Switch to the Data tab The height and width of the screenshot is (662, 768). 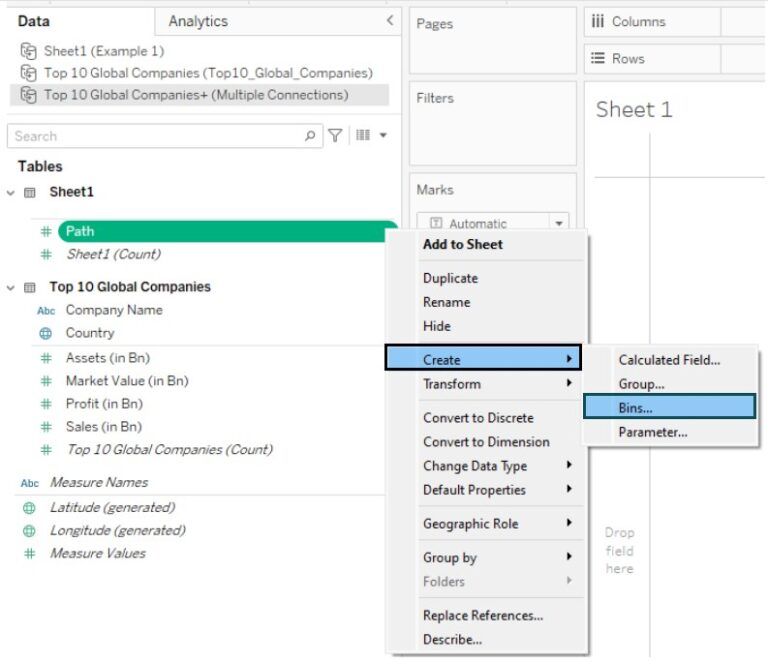[34, 21]
